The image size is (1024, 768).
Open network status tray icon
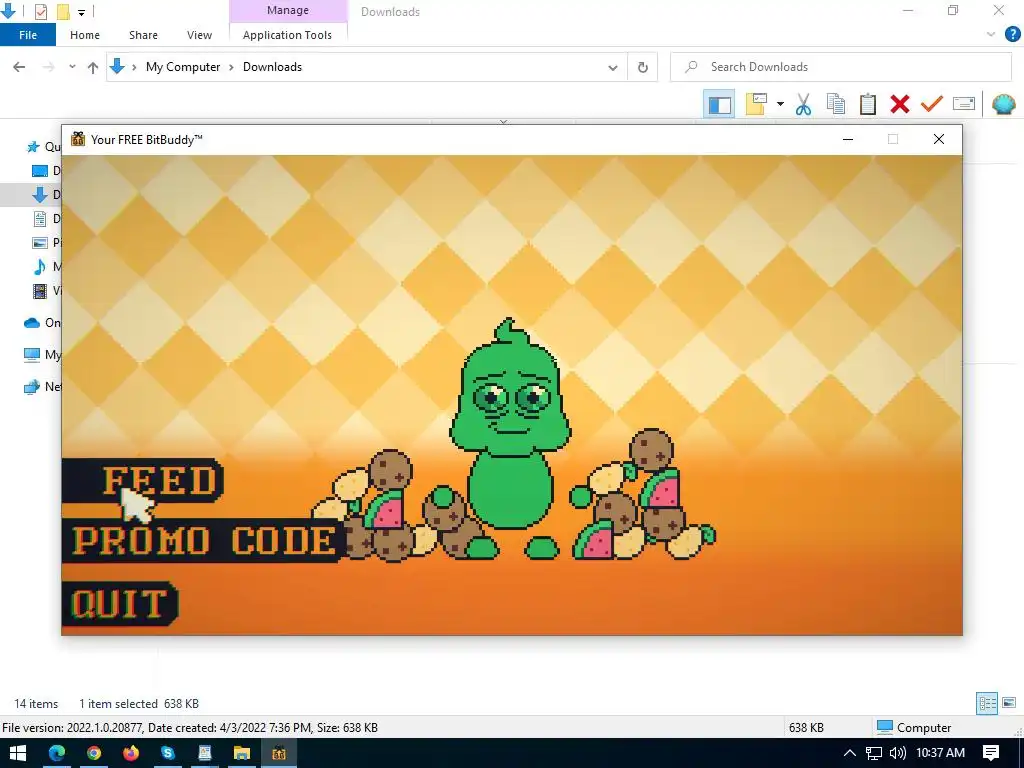click(874, 753)
